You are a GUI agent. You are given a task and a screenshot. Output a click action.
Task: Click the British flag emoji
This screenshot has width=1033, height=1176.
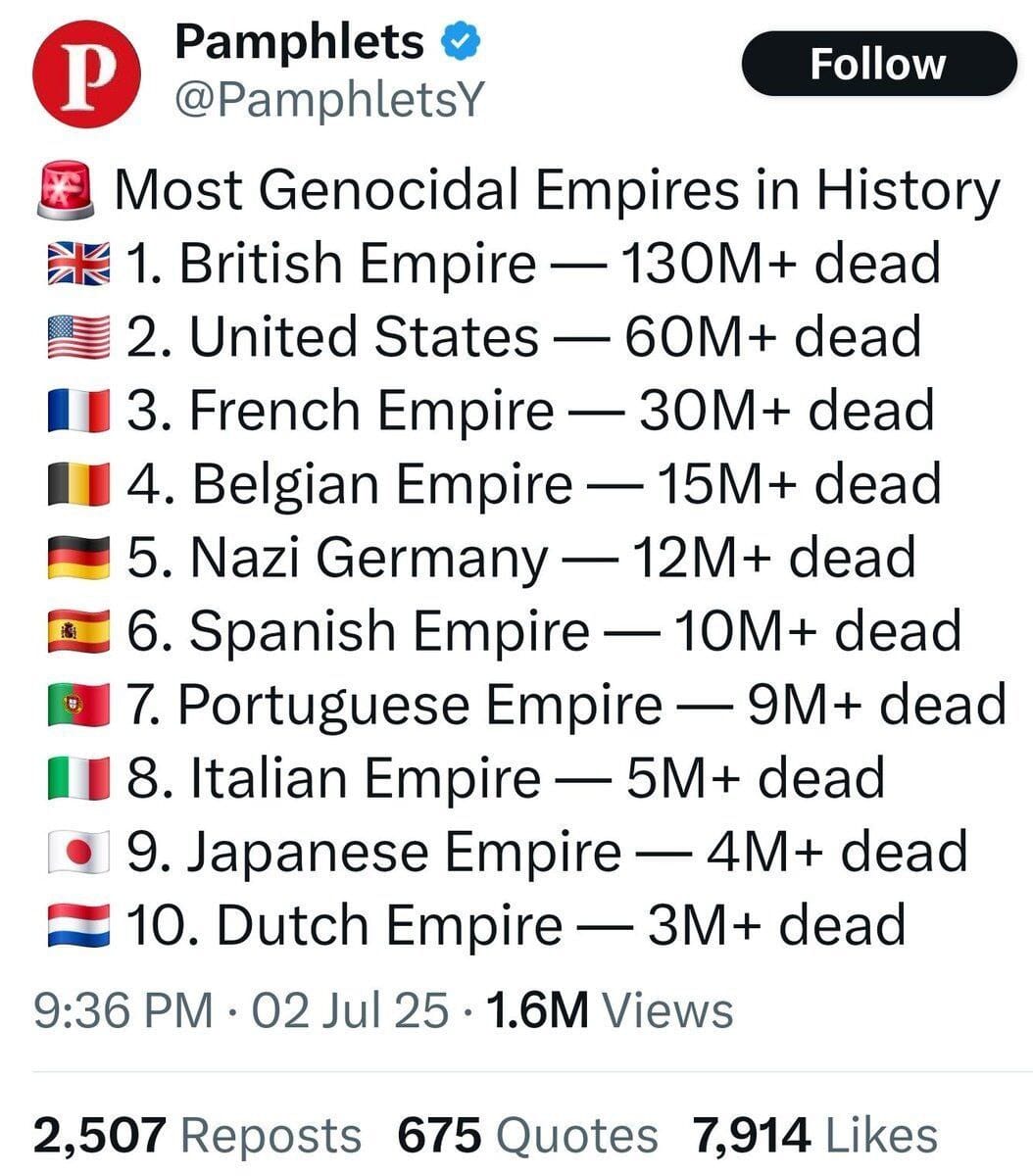pos(78,265)
